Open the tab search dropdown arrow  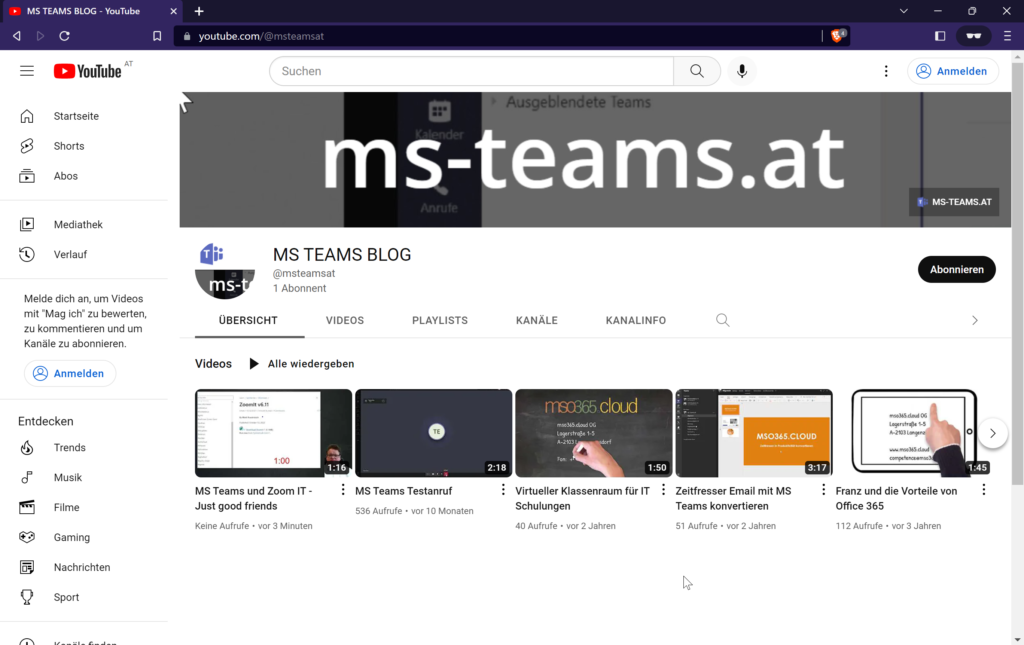[904, 11]
